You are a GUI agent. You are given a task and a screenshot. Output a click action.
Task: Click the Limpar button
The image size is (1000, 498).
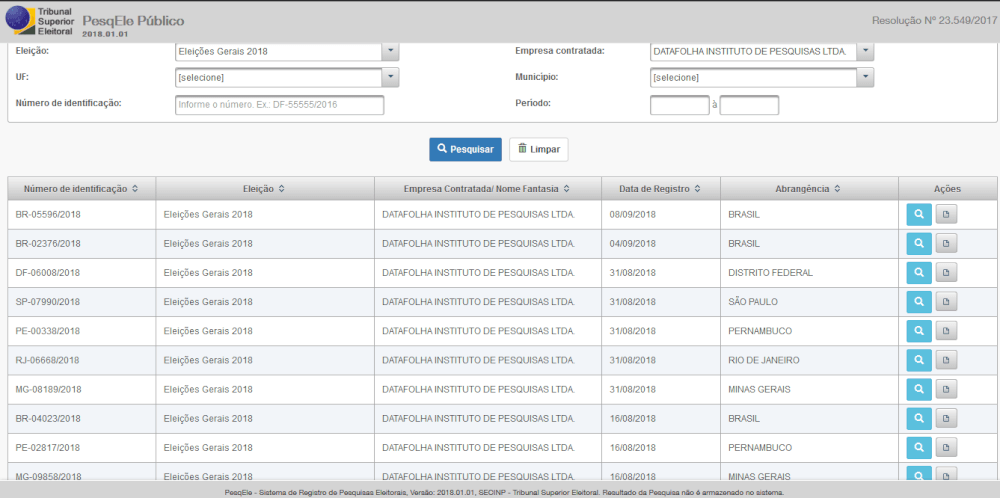pyautogui.click(x=539, y=149)
